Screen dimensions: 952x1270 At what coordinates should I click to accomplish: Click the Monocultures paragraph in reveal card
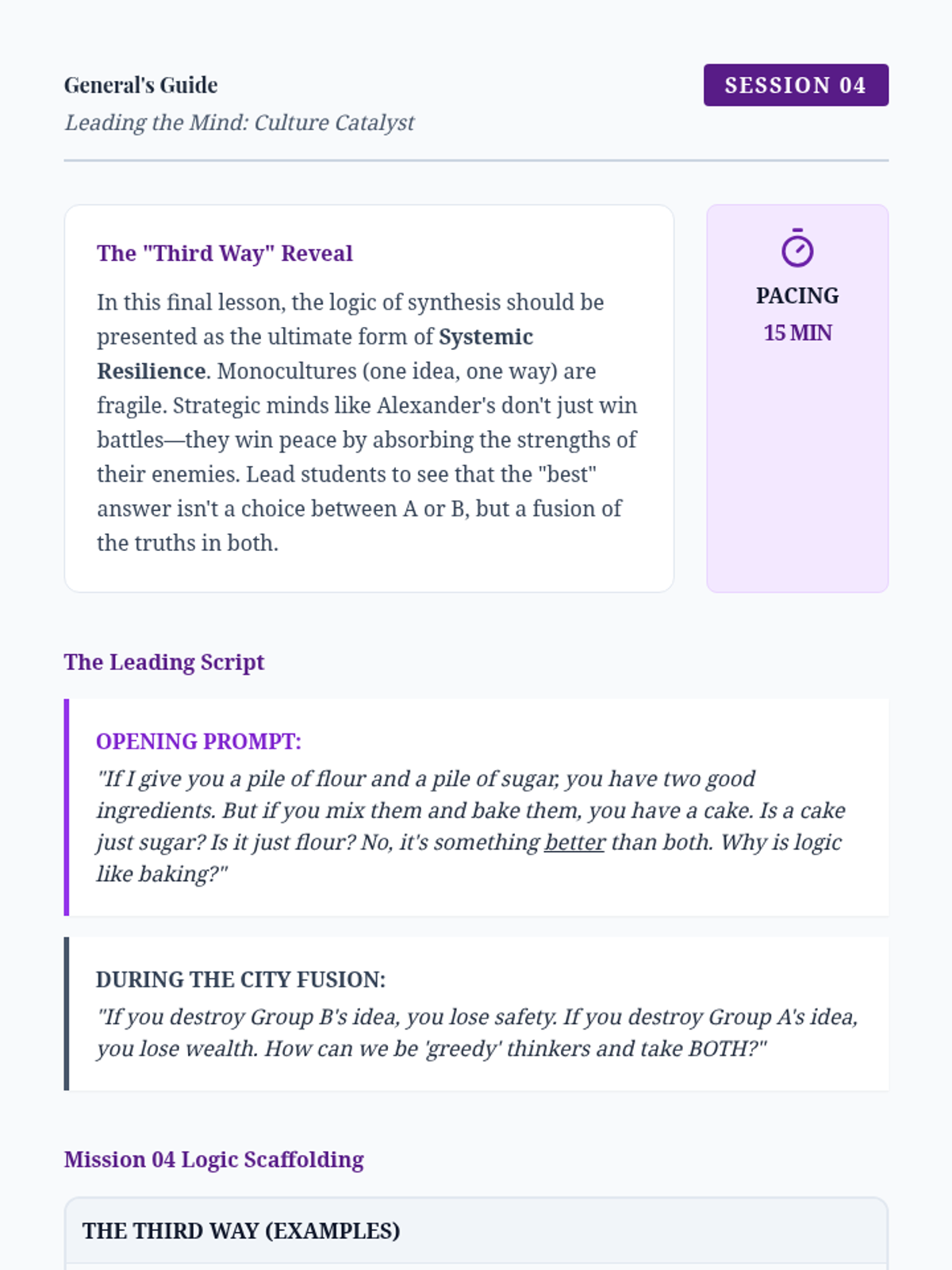[367, 422]
